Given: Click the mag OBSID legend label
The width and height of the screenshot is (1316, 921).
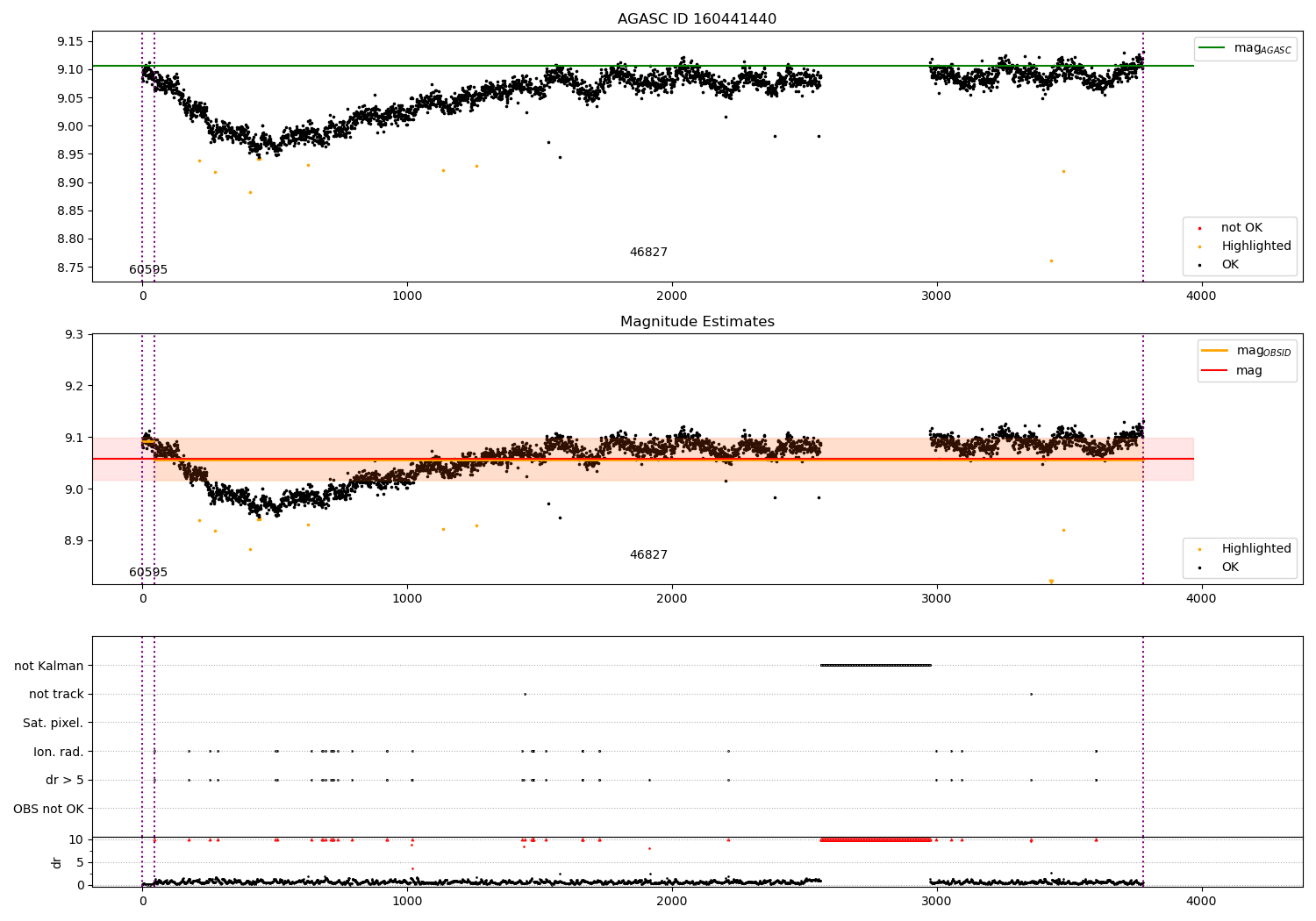Looking at the screenshot, I should click(x=1263, y=351).
